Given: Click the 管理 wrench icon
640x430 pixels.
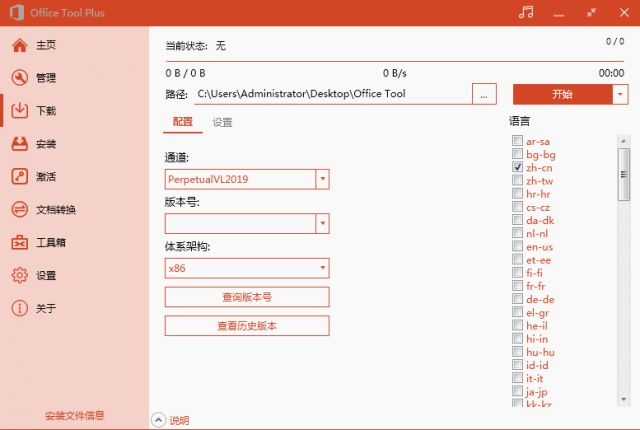Looking at the screenshot, I should 20,78.
